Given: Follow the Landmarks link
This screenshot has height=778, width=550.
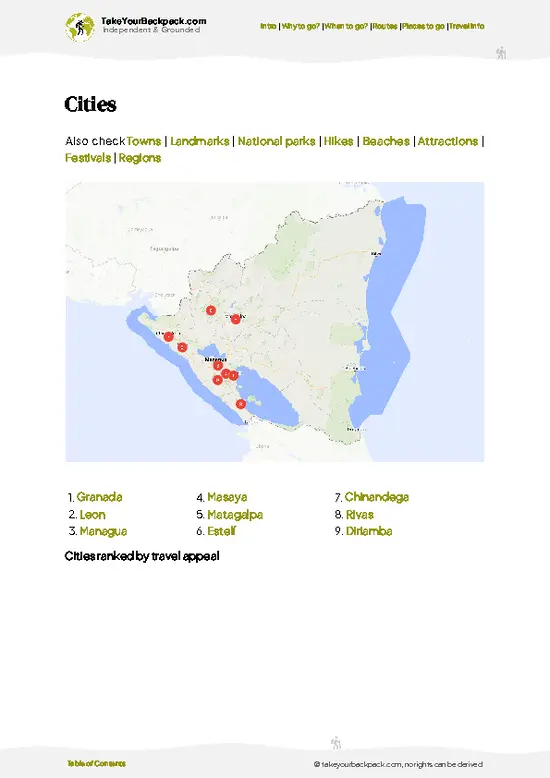Looking at the screenshot, I should tap(200, 141).
